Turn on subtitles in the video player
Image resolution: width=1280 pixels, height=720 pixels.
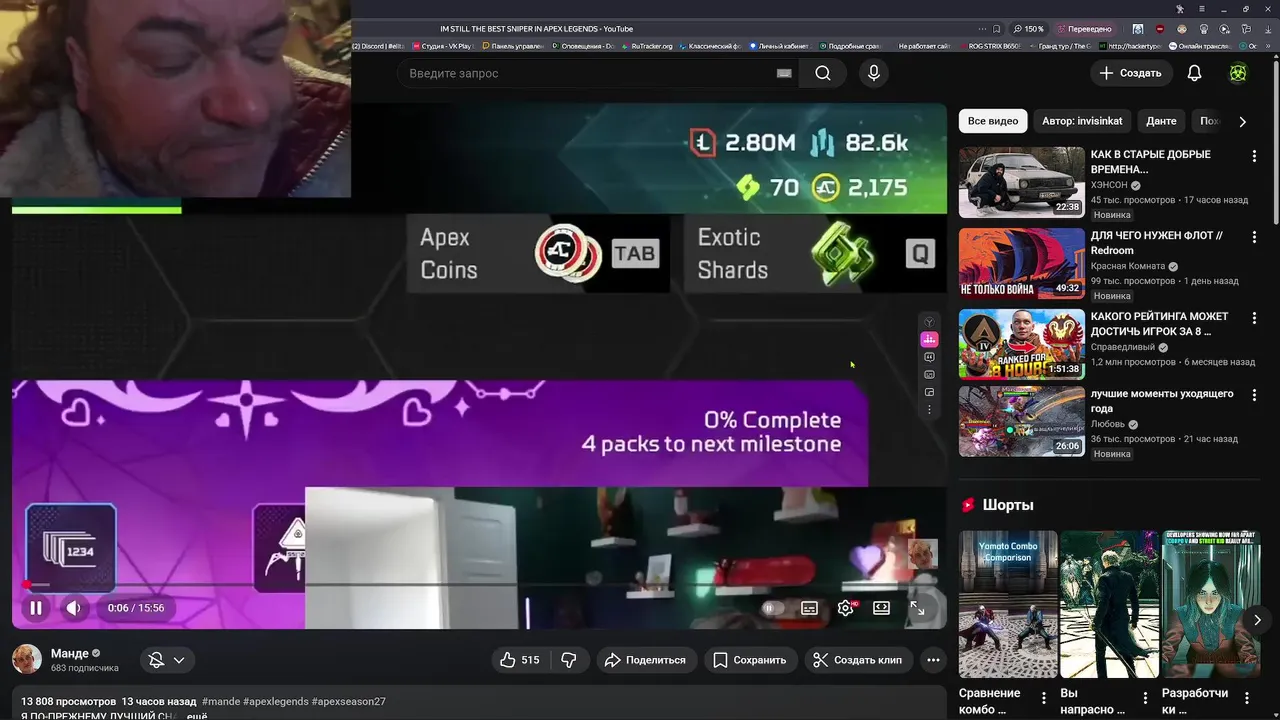(x=809, y=608)
